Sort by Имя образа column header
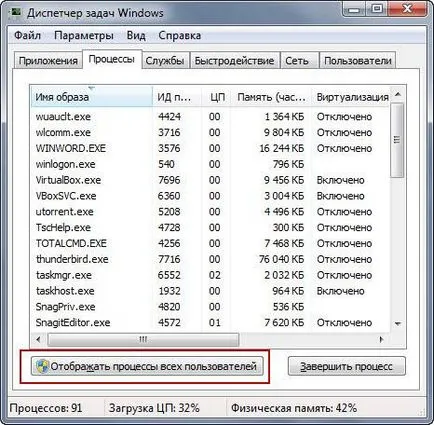434x425 pixels. click(91, 97)
